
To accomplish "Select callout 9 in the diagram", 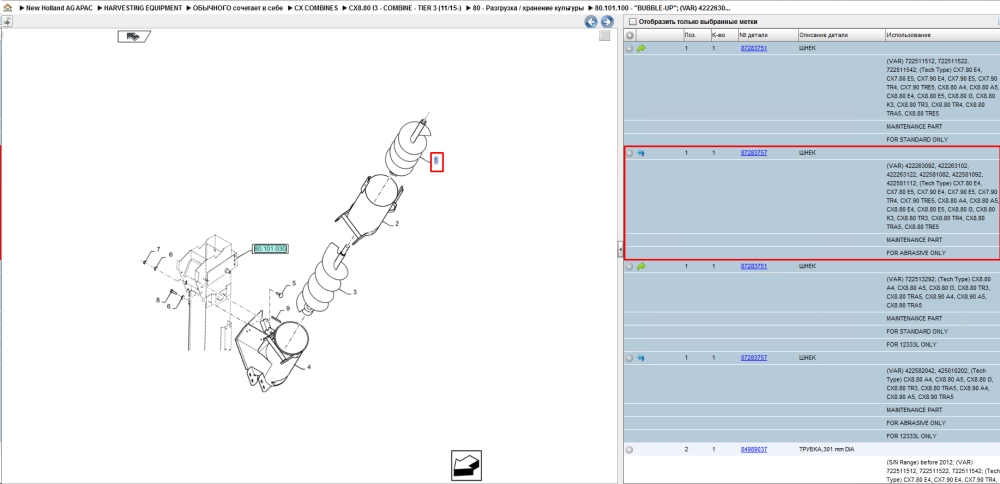I will point(288,309).
